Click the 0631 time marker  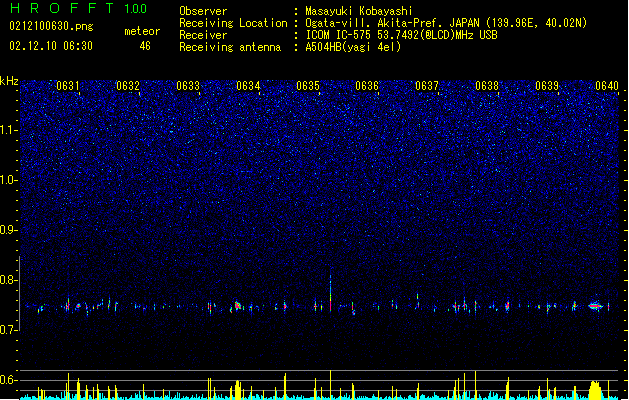tap(67, 85)
